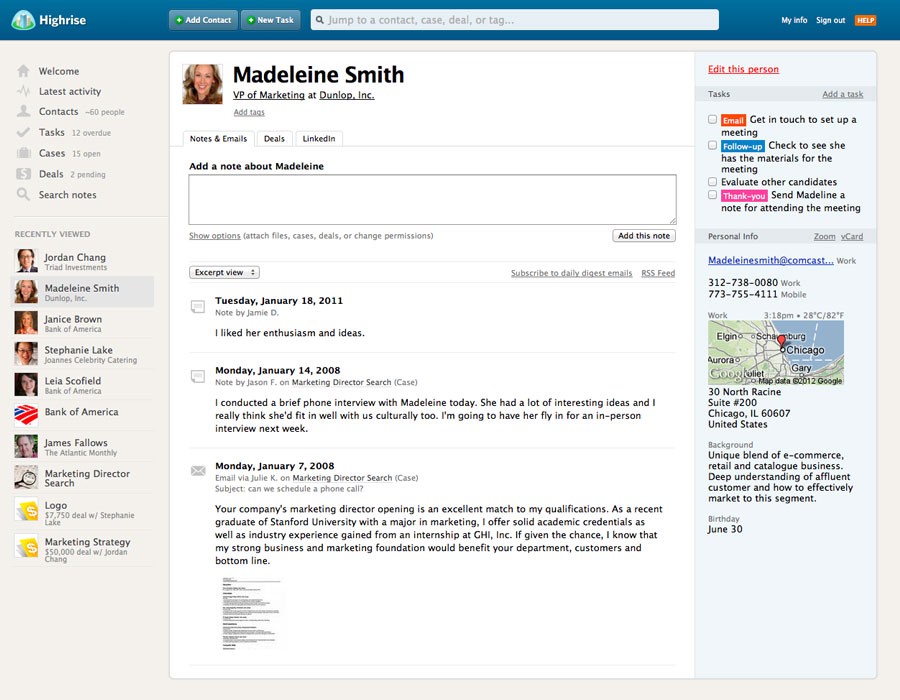Click the Latest activity pulse icon

coord(23,91)
